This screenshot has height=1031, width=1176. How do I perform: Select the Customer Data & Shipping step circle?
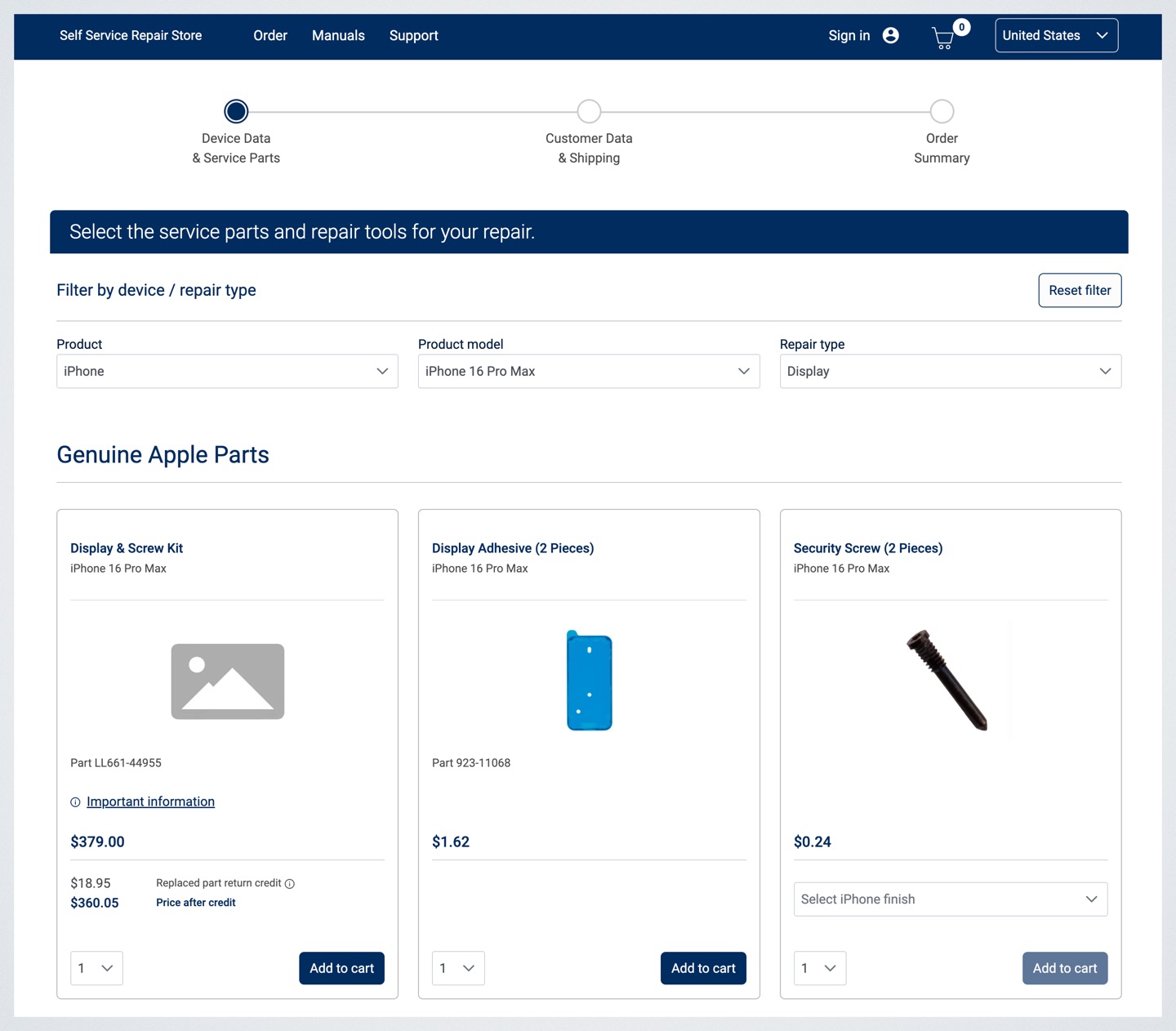[589, 111]
